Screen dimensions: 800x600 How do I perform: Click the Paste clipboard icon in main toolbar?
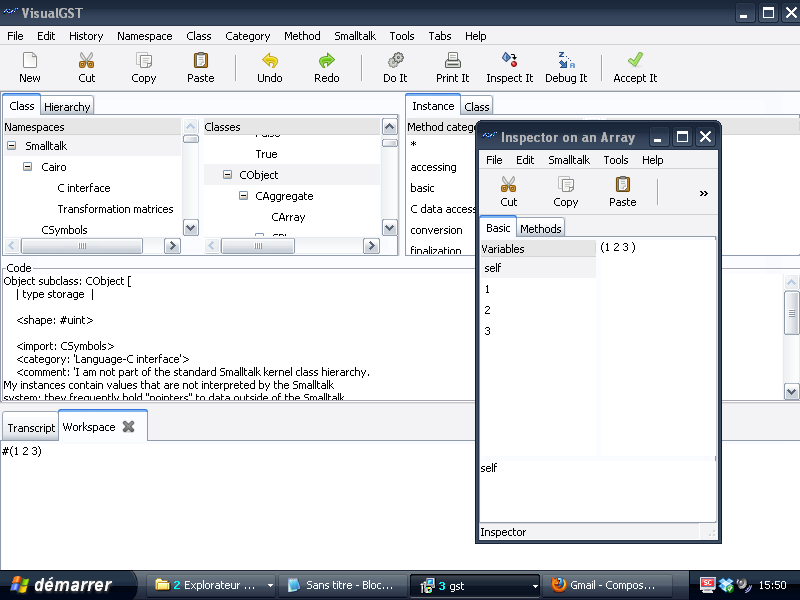coord(201,61)
